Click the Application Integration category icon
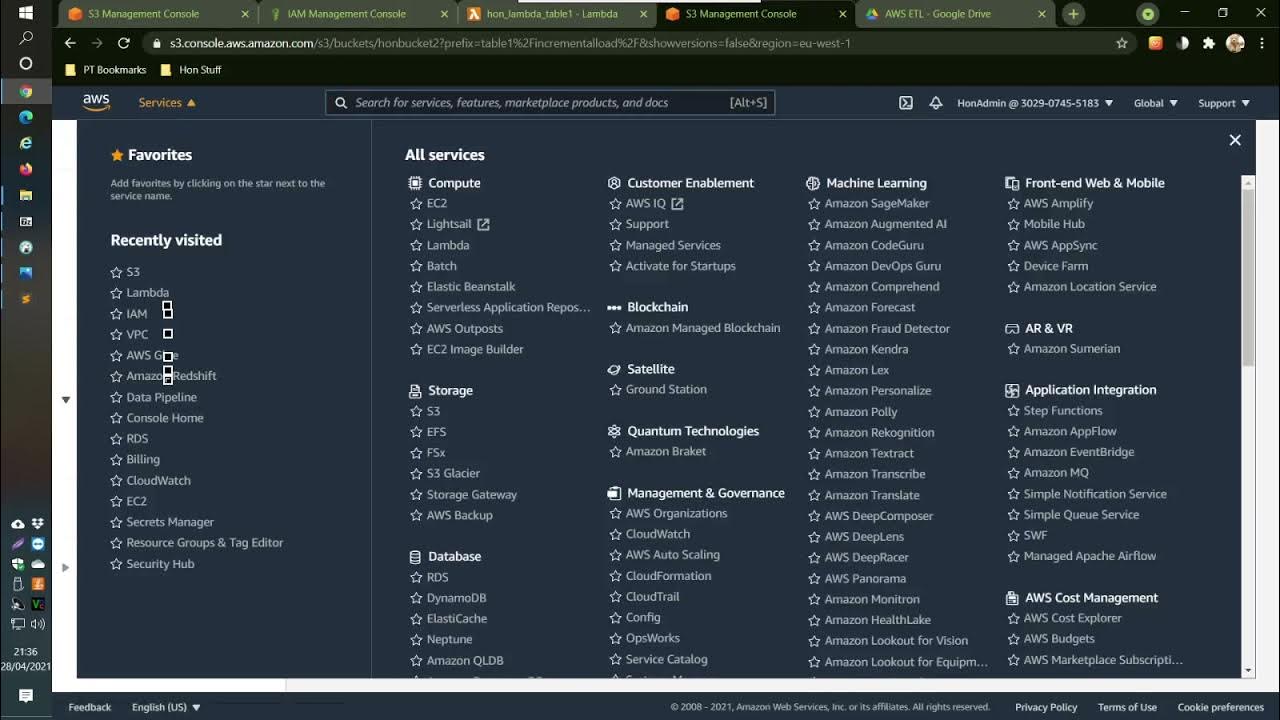Image resolution: width=1280 pixels, height=720 pixels. [x=1012, y=390]
